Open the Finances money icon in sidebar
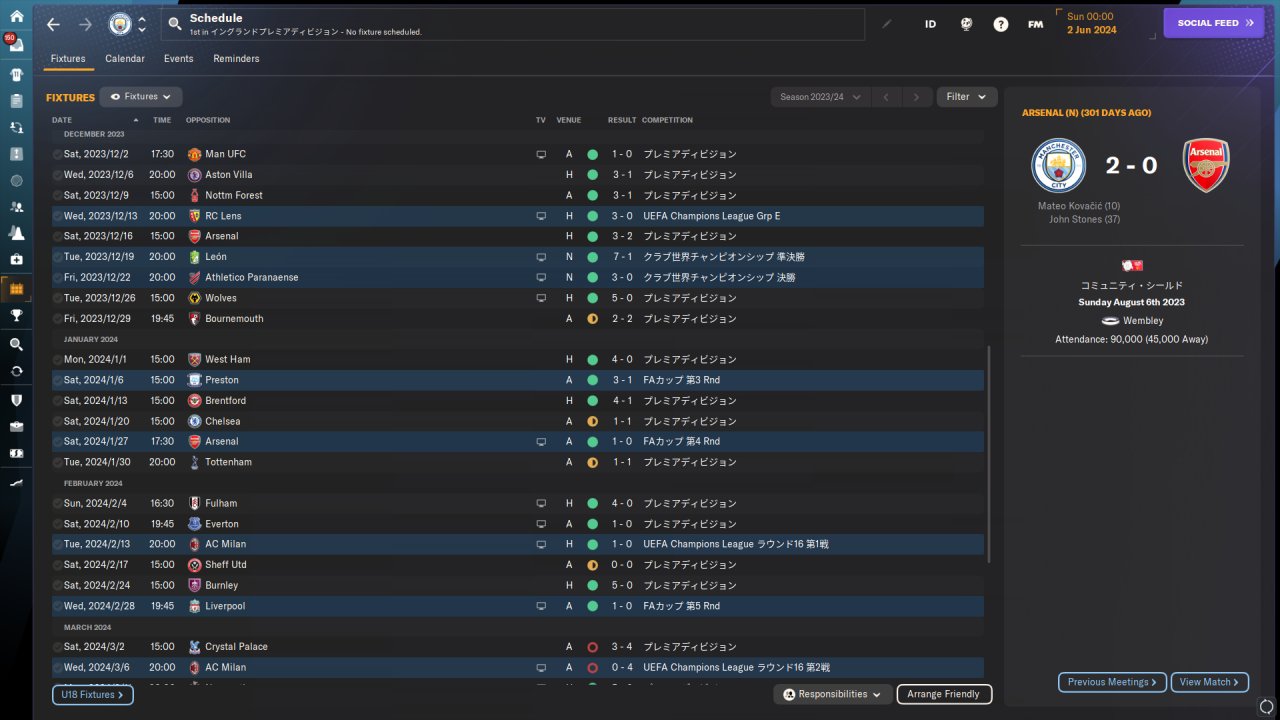Screen dimensions: 1280x720 (16, 453)
